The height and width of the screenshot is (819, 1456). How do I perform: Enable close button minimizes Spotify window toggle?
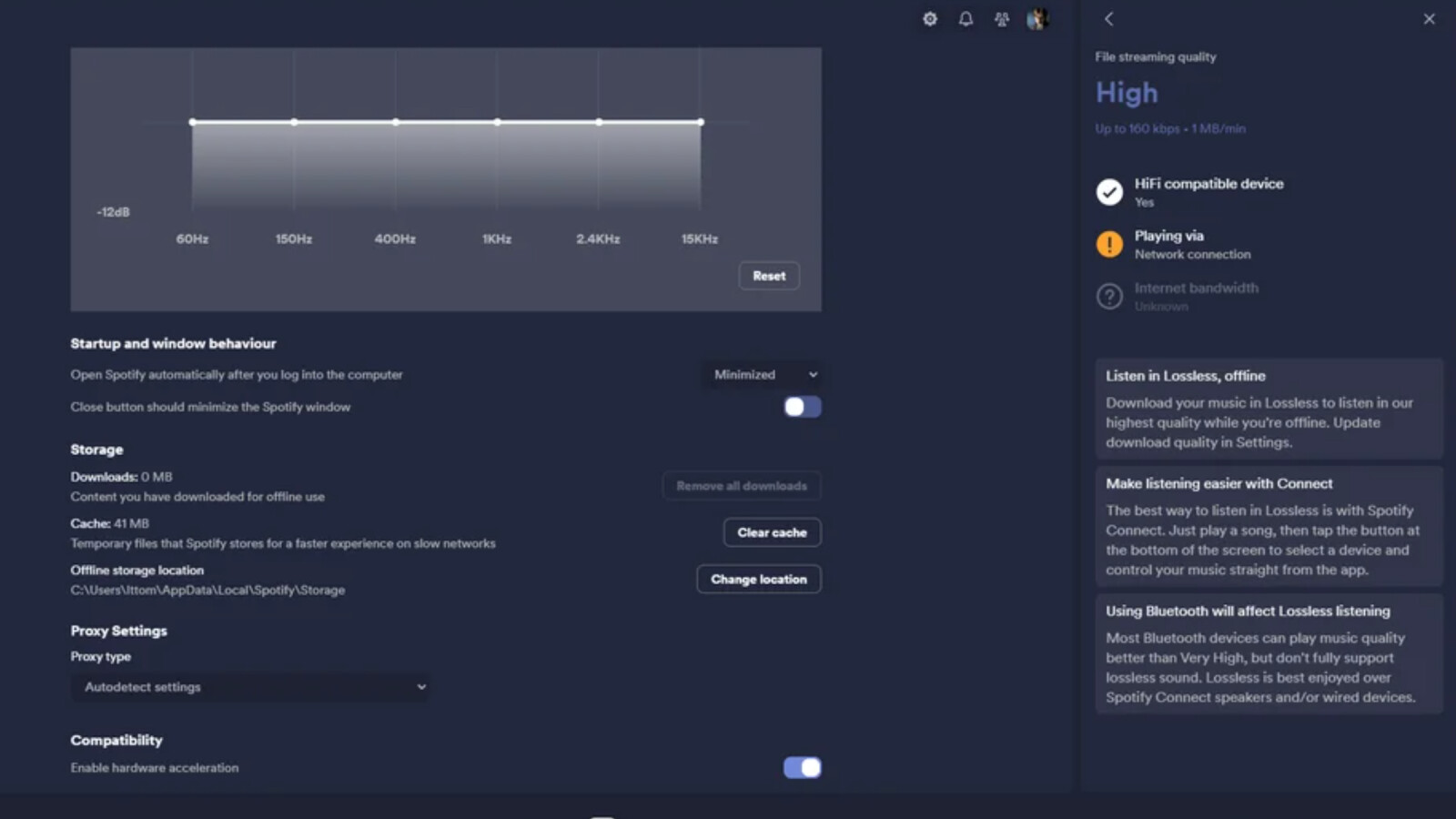802,407
